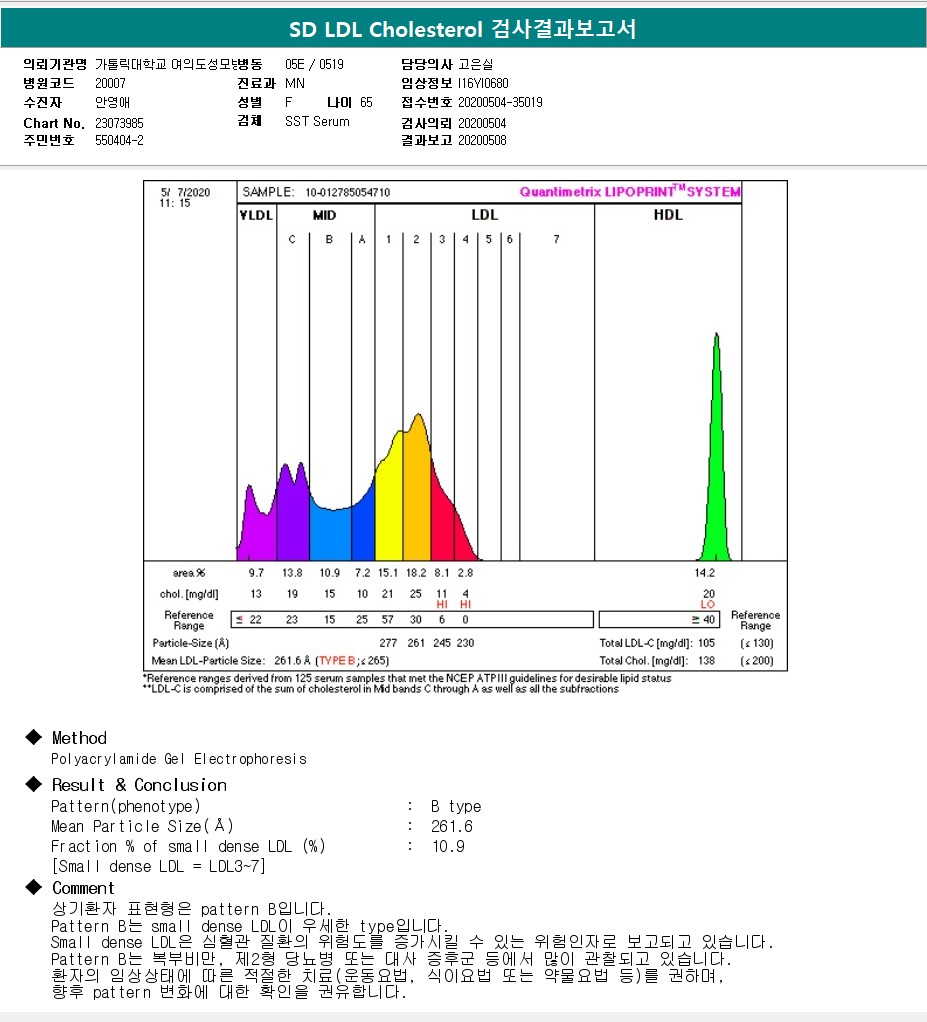
Task: Select specimen type "SST Serum"
Action: coord(317,121)
